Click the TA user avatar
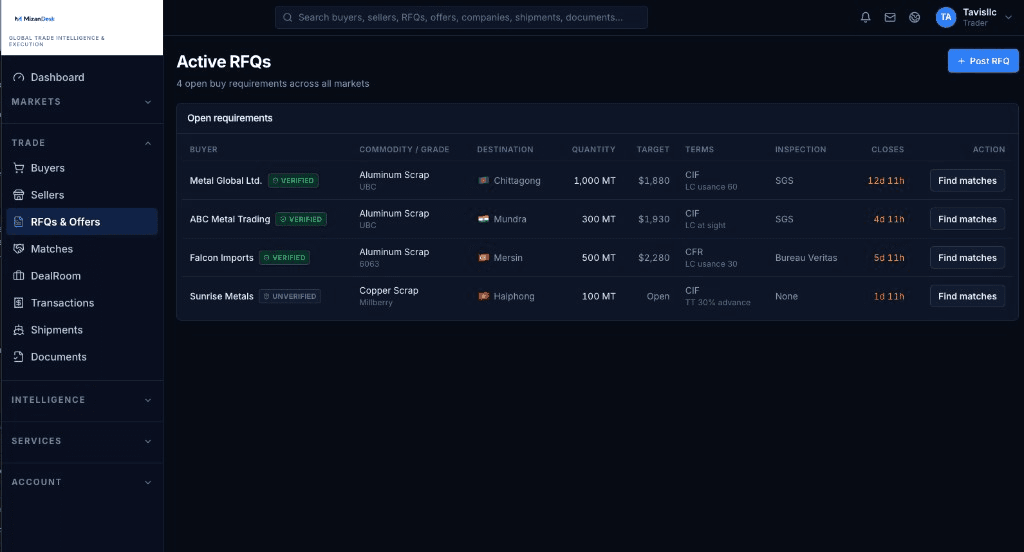 click(x=946, y=18)
